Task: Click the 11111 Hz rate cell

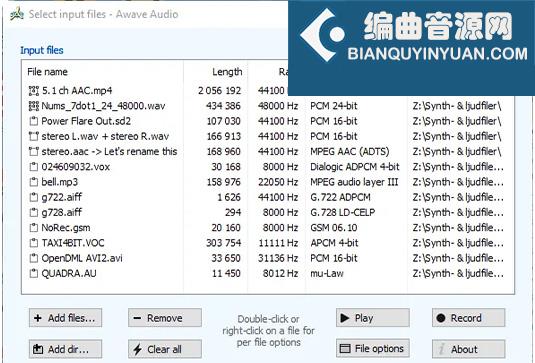Action: click(x=278, y=243)
